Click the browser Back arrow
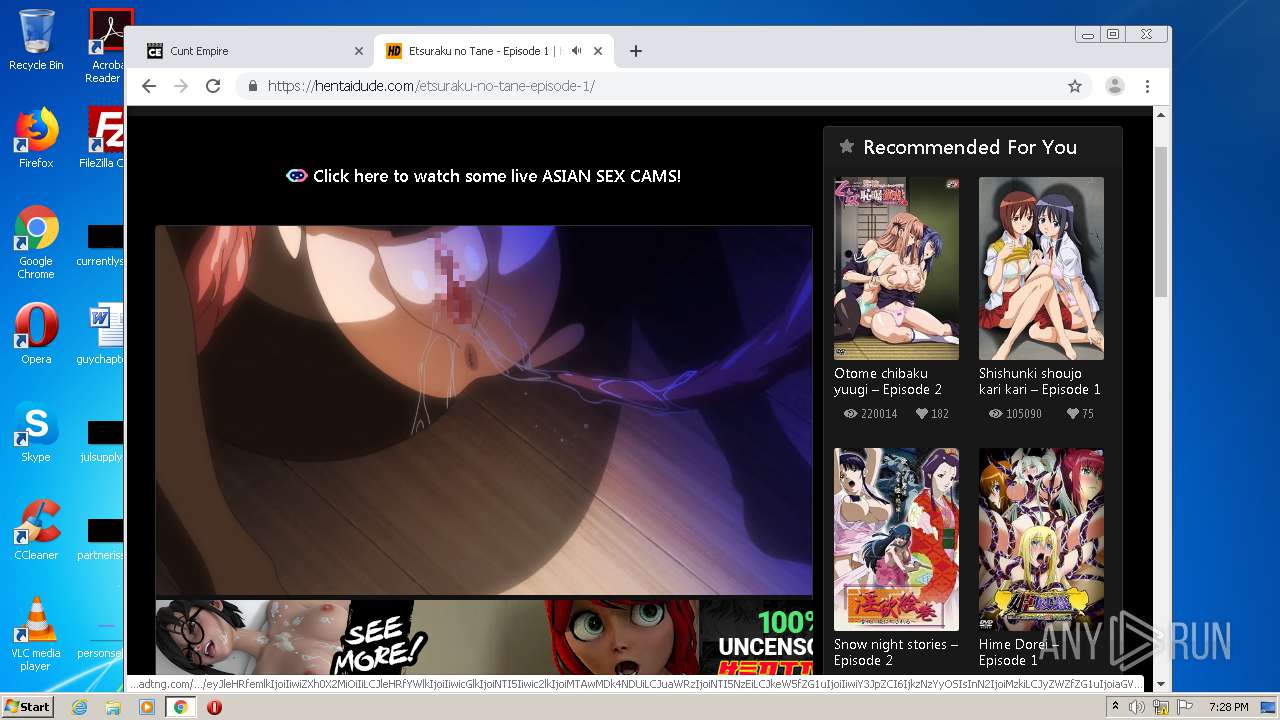 click(x=149, y=86)
